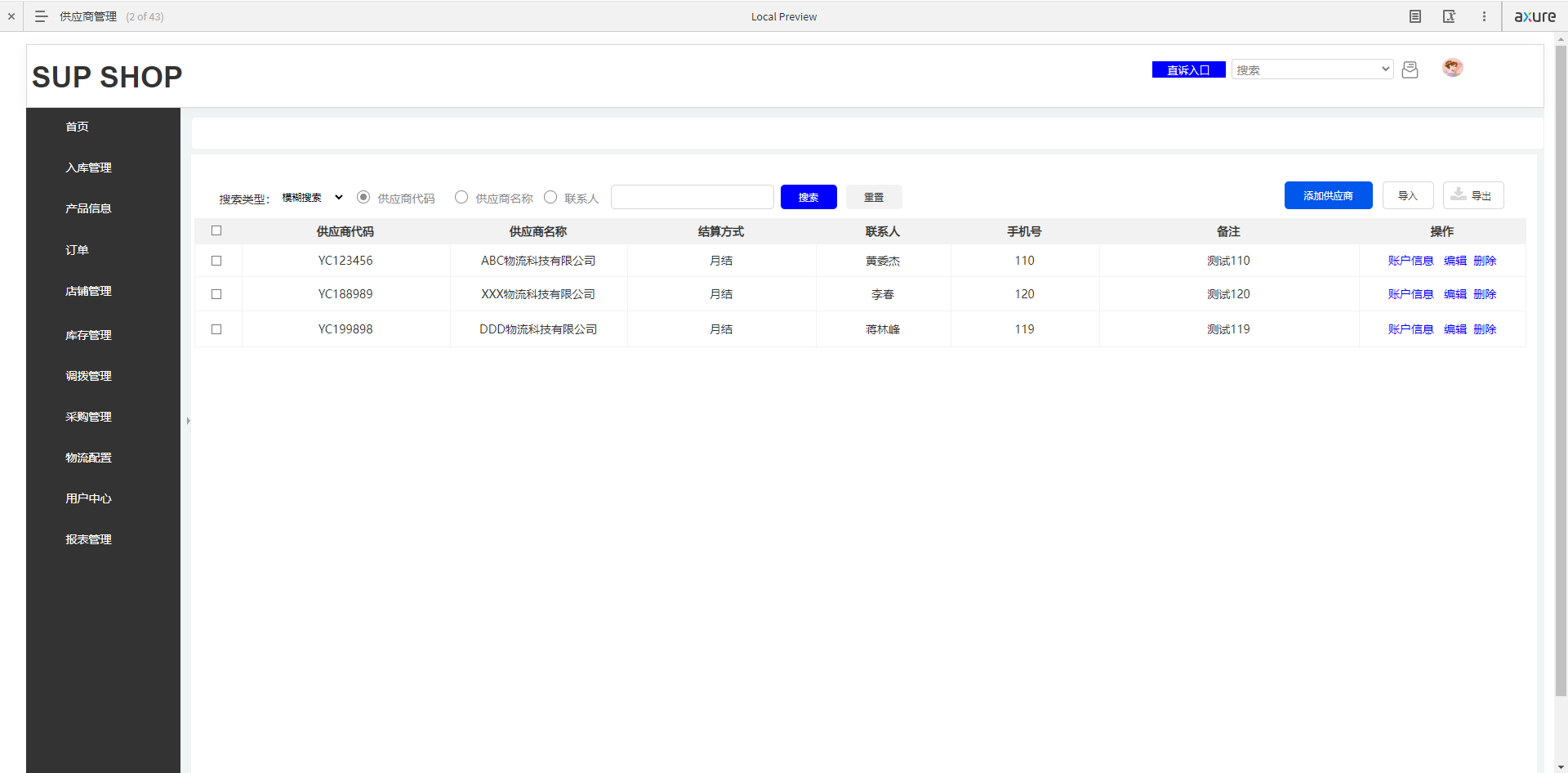
Task: Click the Axure logo
Action: [x=1535, y=16]
